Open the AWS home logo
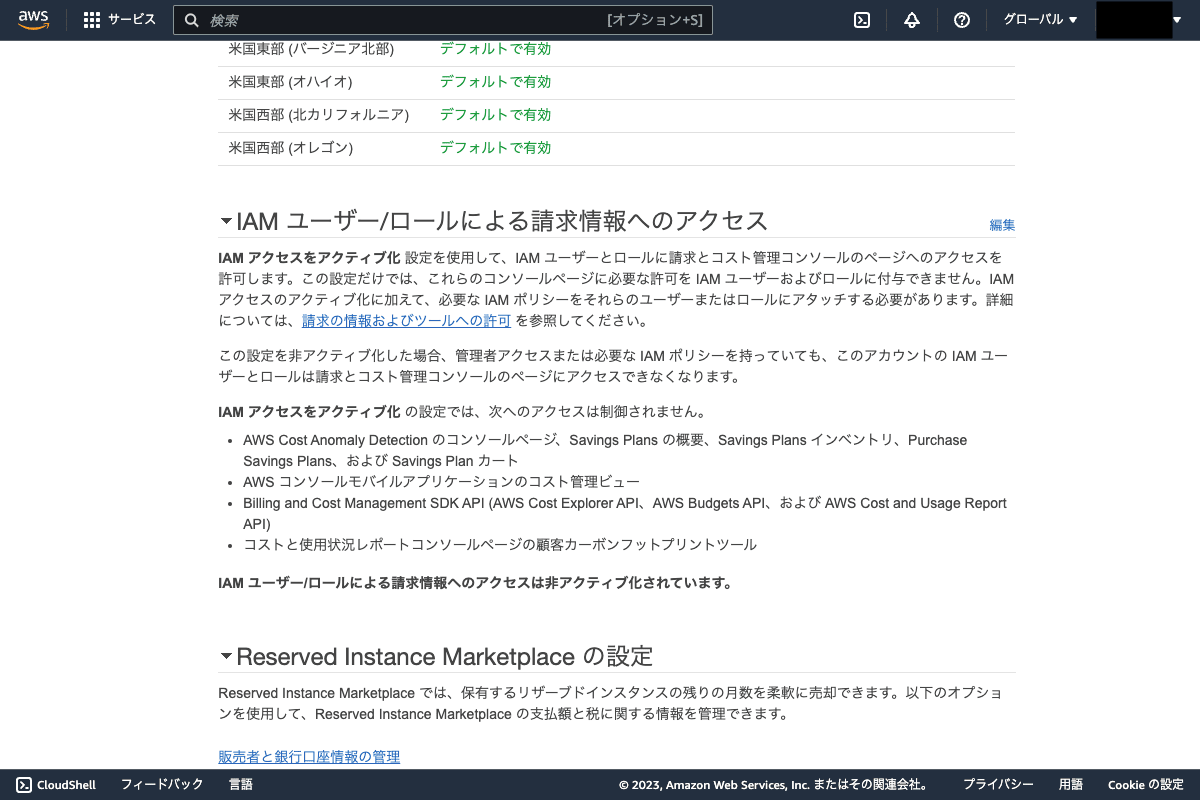This screenshot has width=1200, height=800. (x=33, y=20)
